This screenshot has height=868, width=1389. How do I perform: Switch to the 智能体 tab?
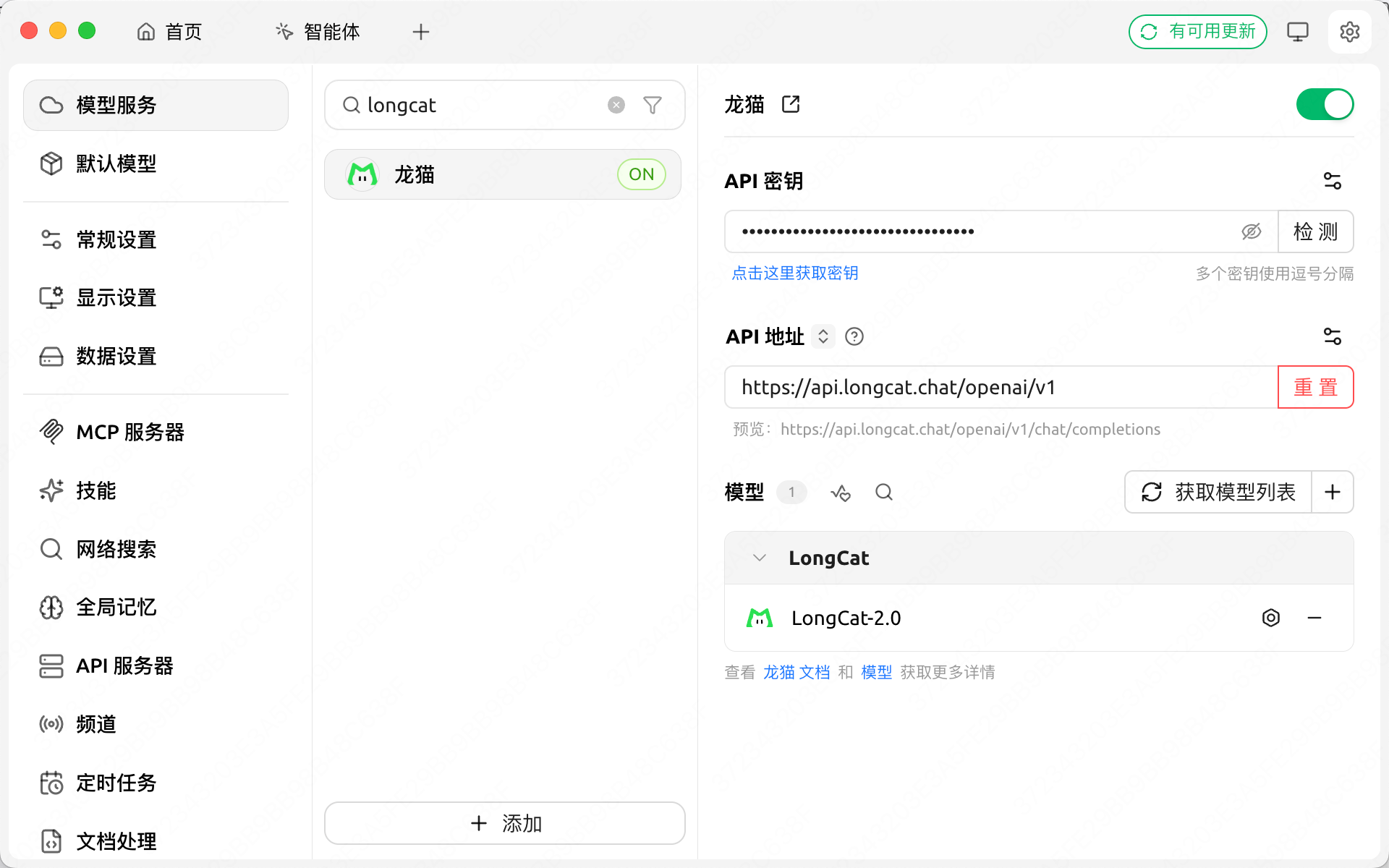click(318, 32)
